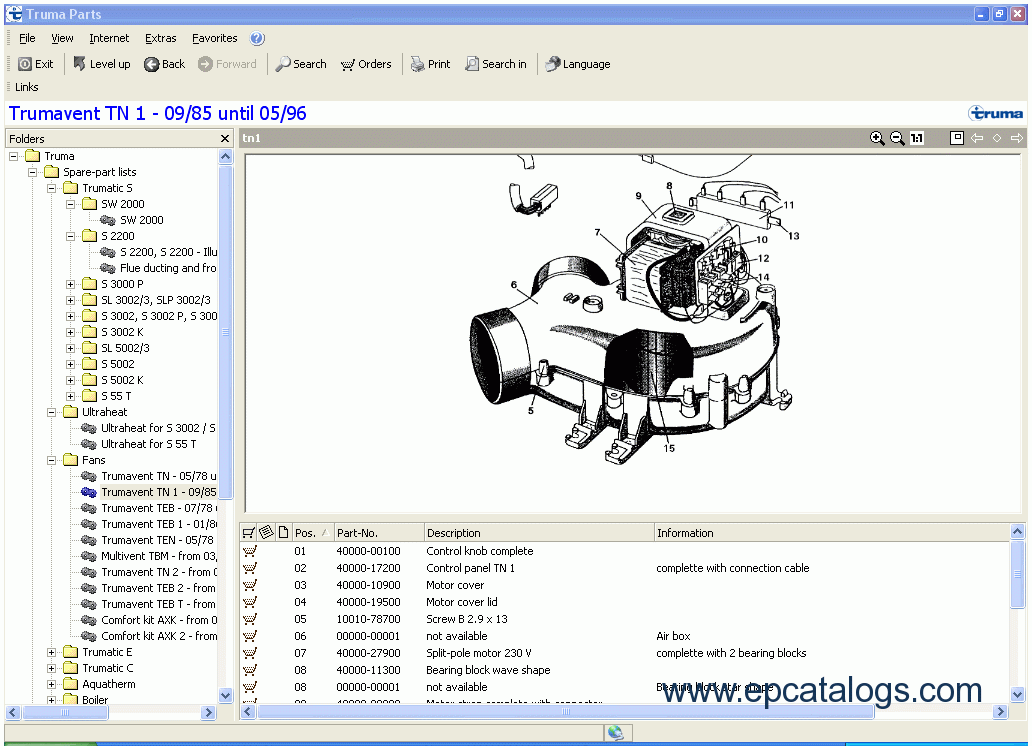This screenshot has height=746, width=1032.
Task: Sort by Information column header
Action: click(831, 533)
